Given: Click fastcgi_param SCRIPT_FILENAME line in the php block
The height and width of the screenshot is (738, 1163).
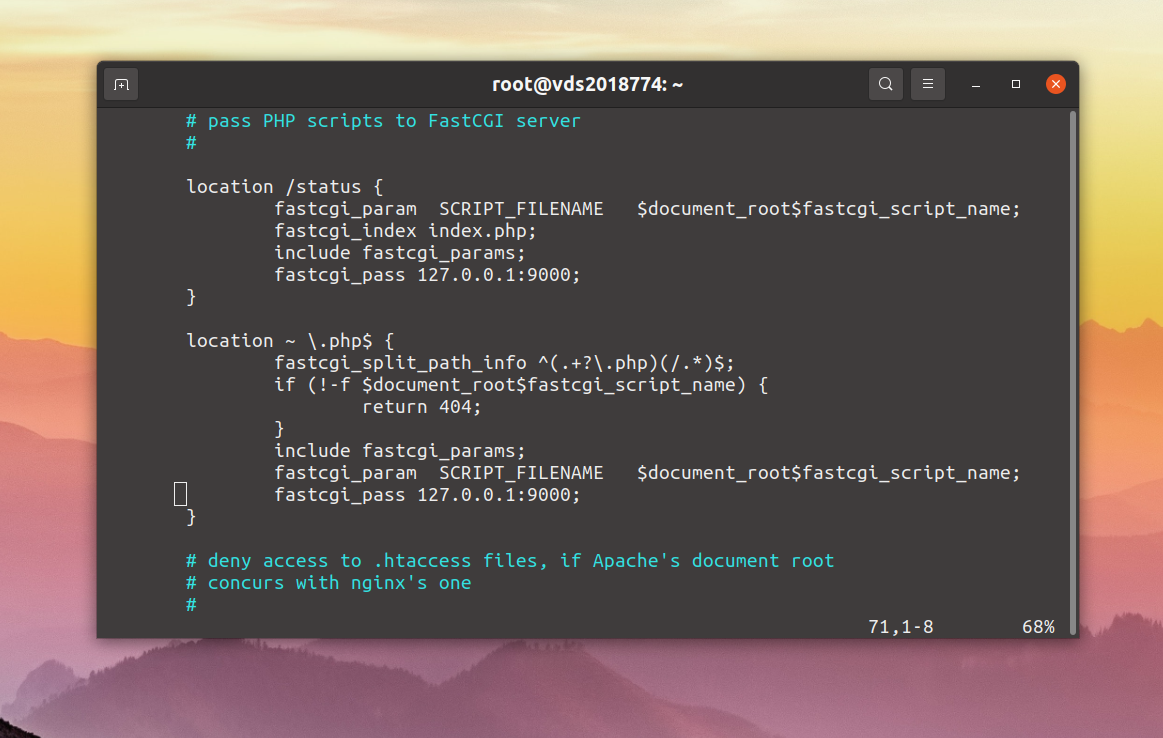Looking at the screenshot, I should pyautogui.click(x=648, y=473).
